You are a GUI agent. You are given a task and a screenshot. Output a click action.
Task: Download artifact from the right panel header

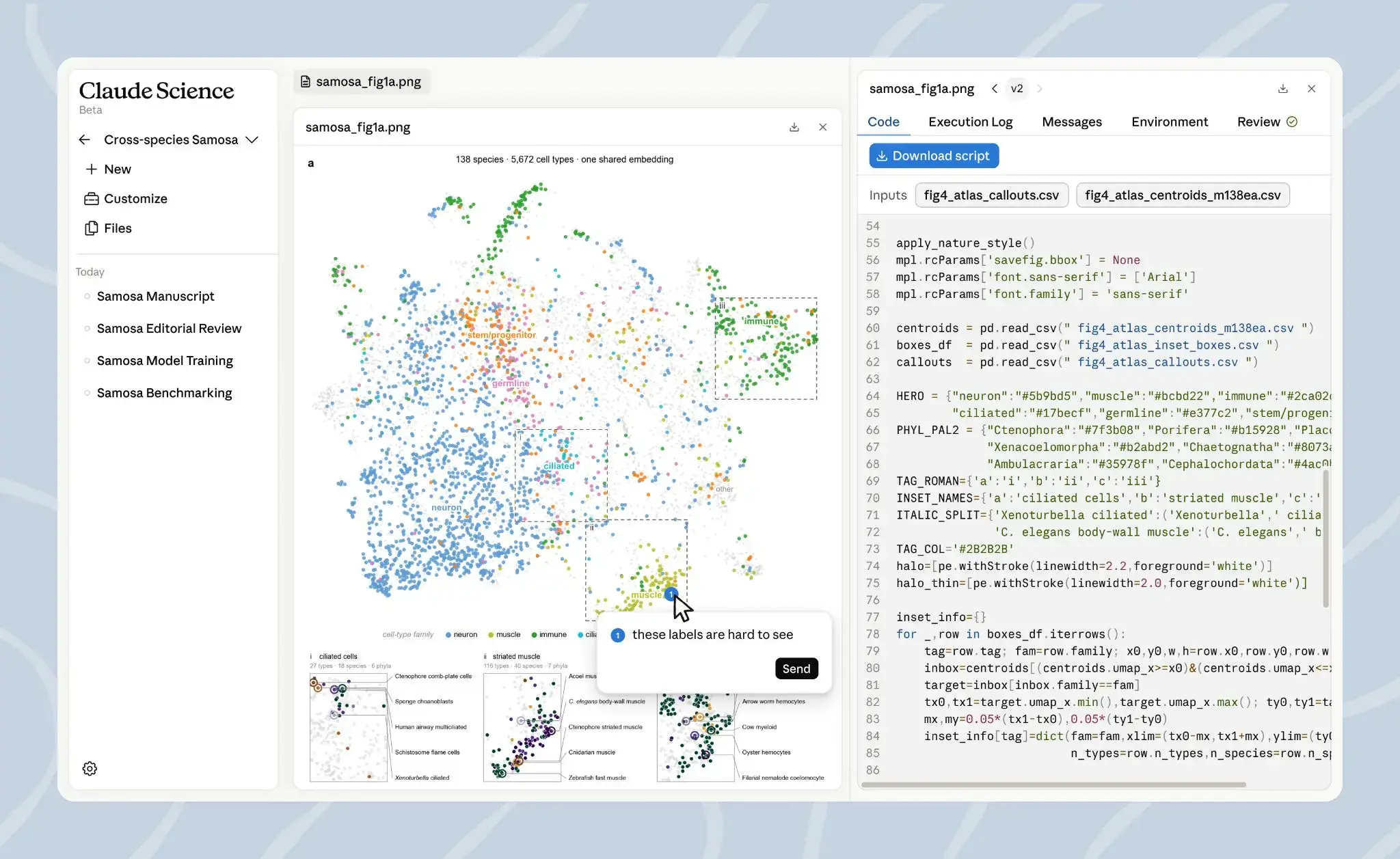(1283, 89)
